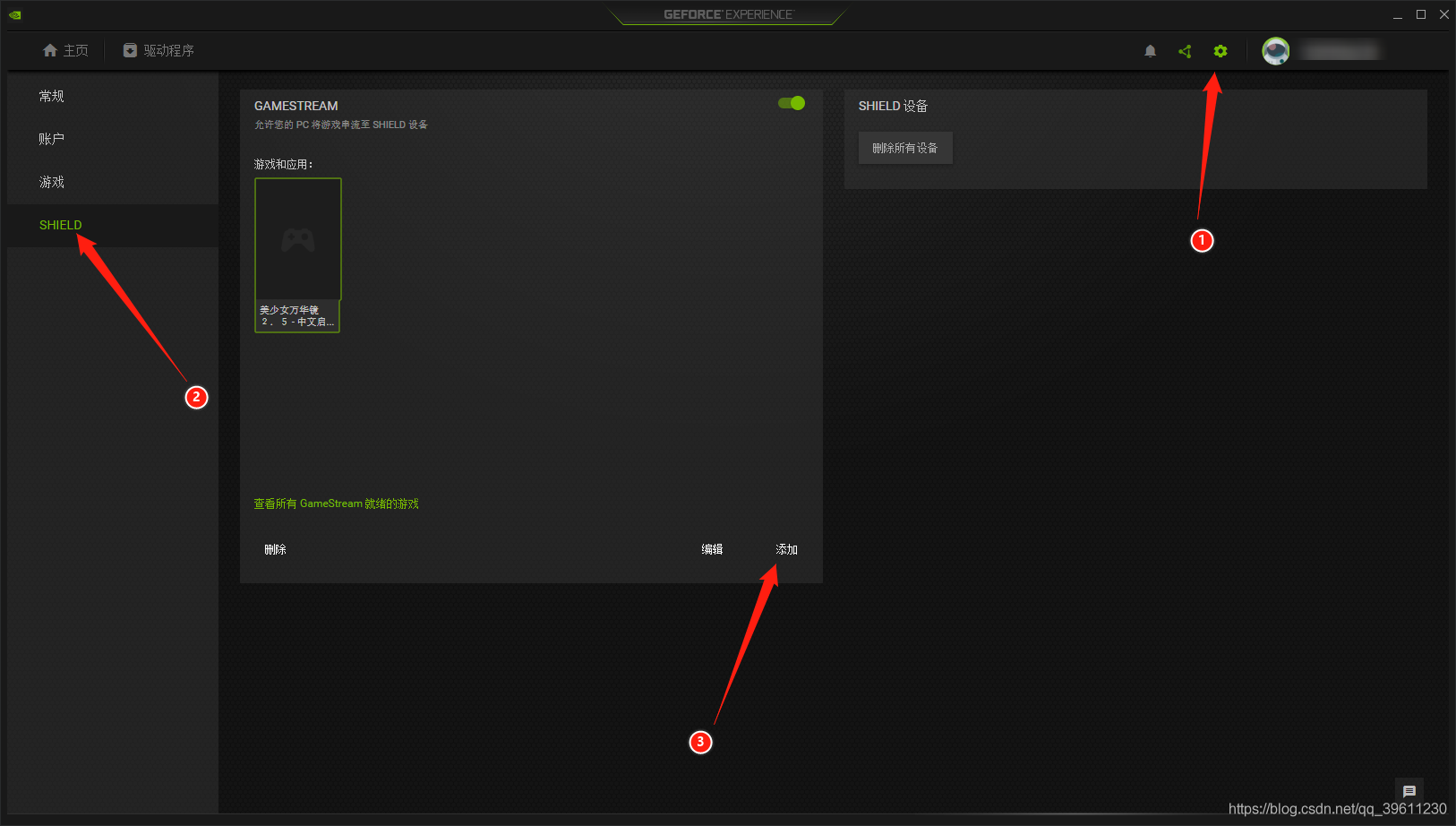Click the 添加 button

click(786, 549)
